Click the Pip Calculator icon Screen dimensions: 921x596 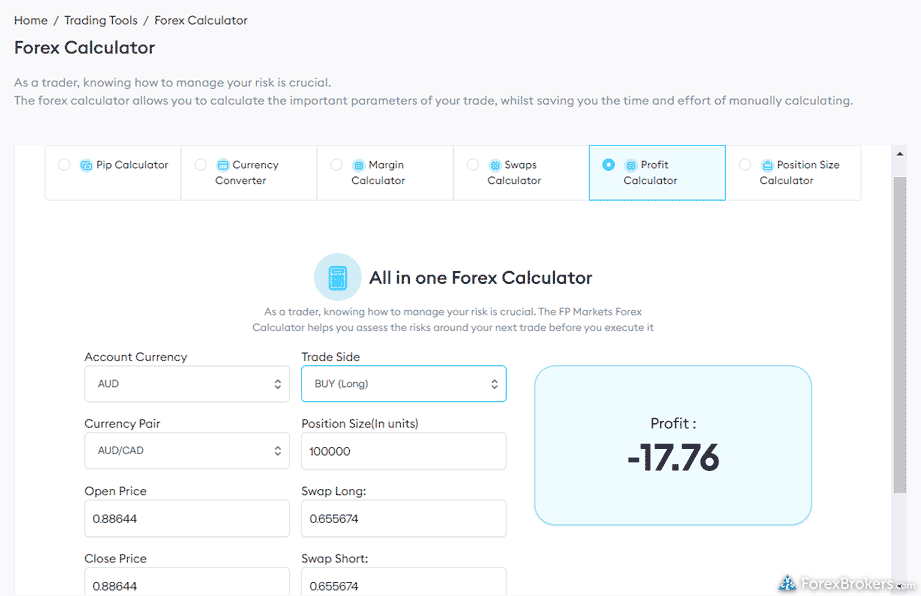(x=86, y=165)
